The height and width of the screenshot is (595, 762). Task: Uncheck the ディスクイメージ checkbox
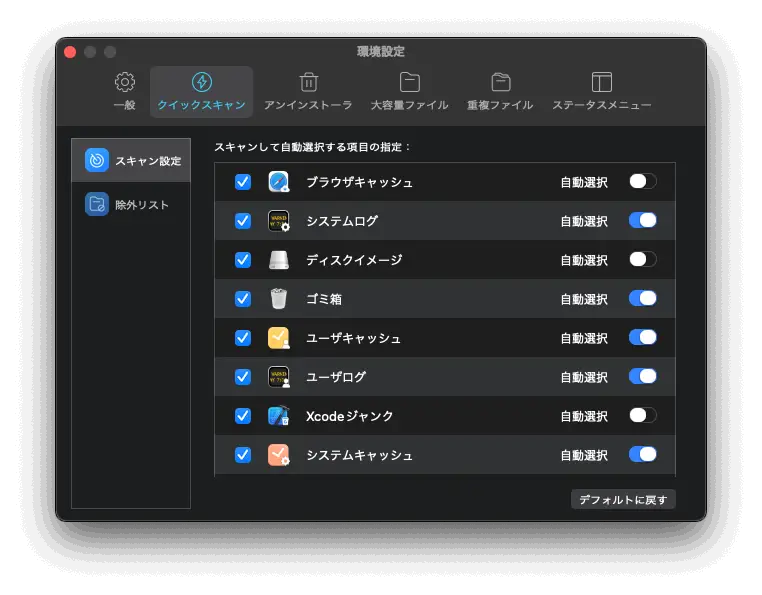(x=243, y=260)
